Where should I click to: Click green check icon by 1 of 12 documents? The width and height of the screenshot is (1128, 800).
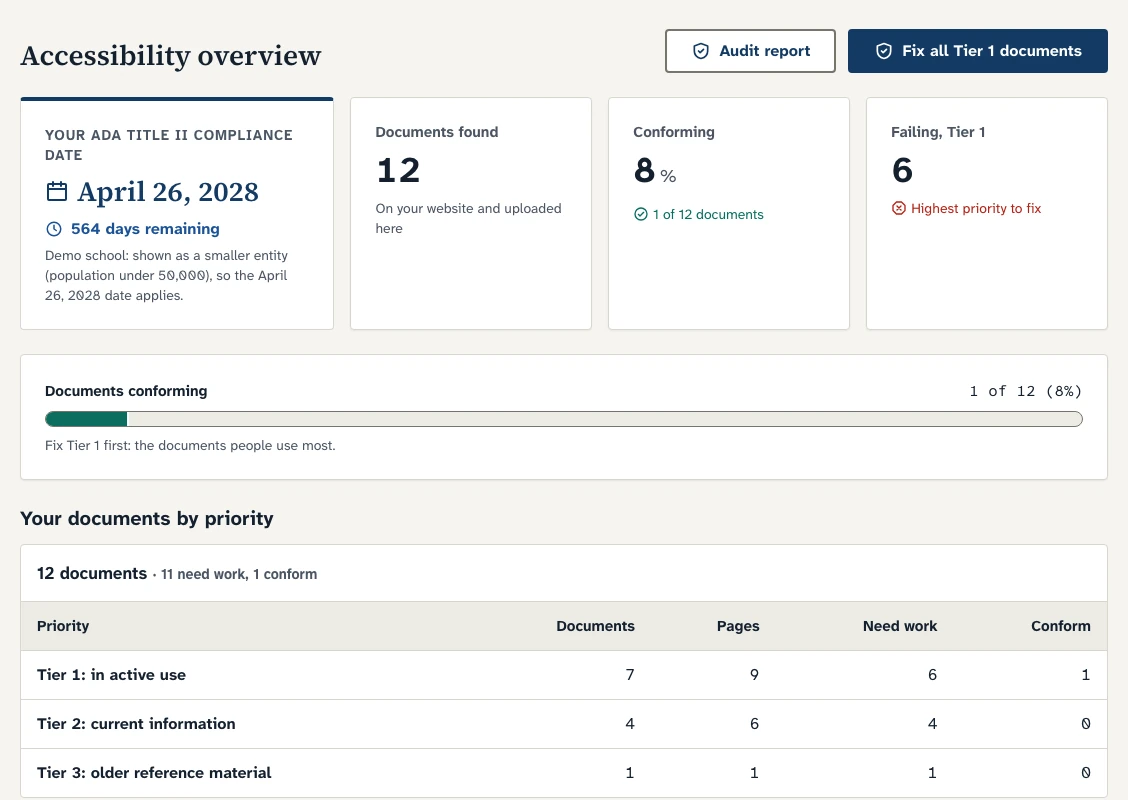pos(641,214)
